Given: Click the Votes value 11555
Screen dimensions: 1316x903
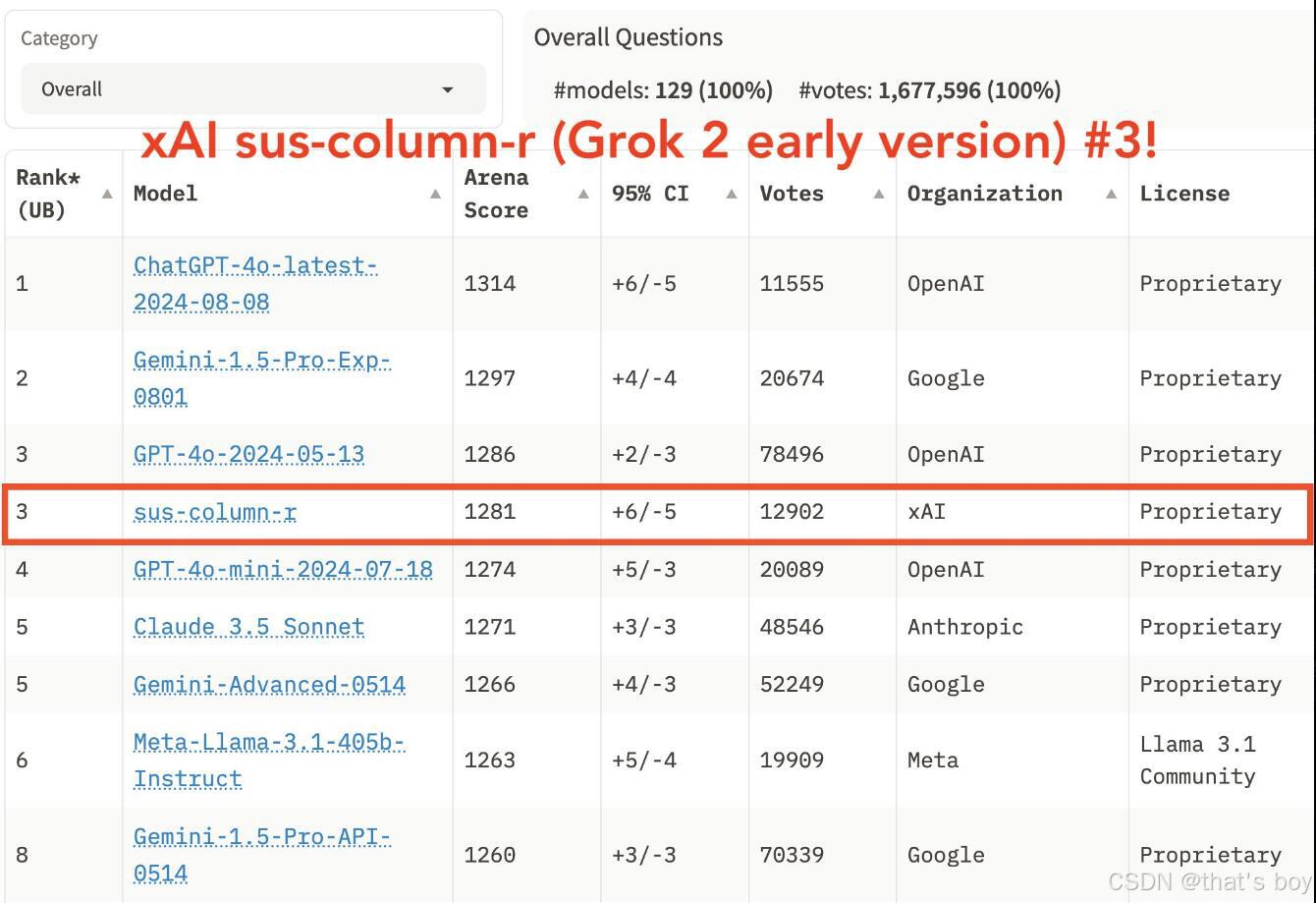Looking at the screenshot, I should [x=792, y=284].
